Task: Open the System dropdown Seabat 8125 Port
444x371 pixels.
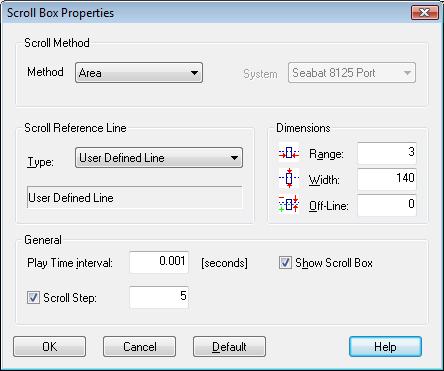Action: [x=352, y=72]
